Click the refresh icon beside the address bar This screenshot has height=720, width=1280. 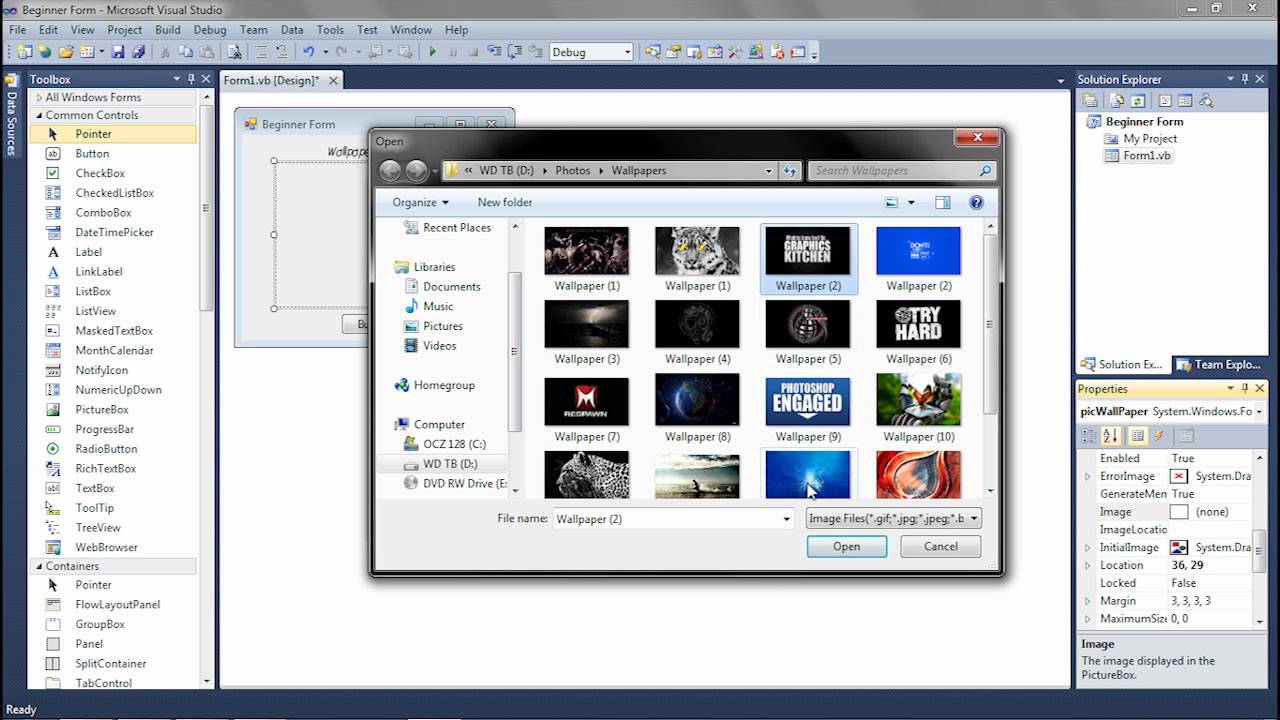(x=790, y=171)
